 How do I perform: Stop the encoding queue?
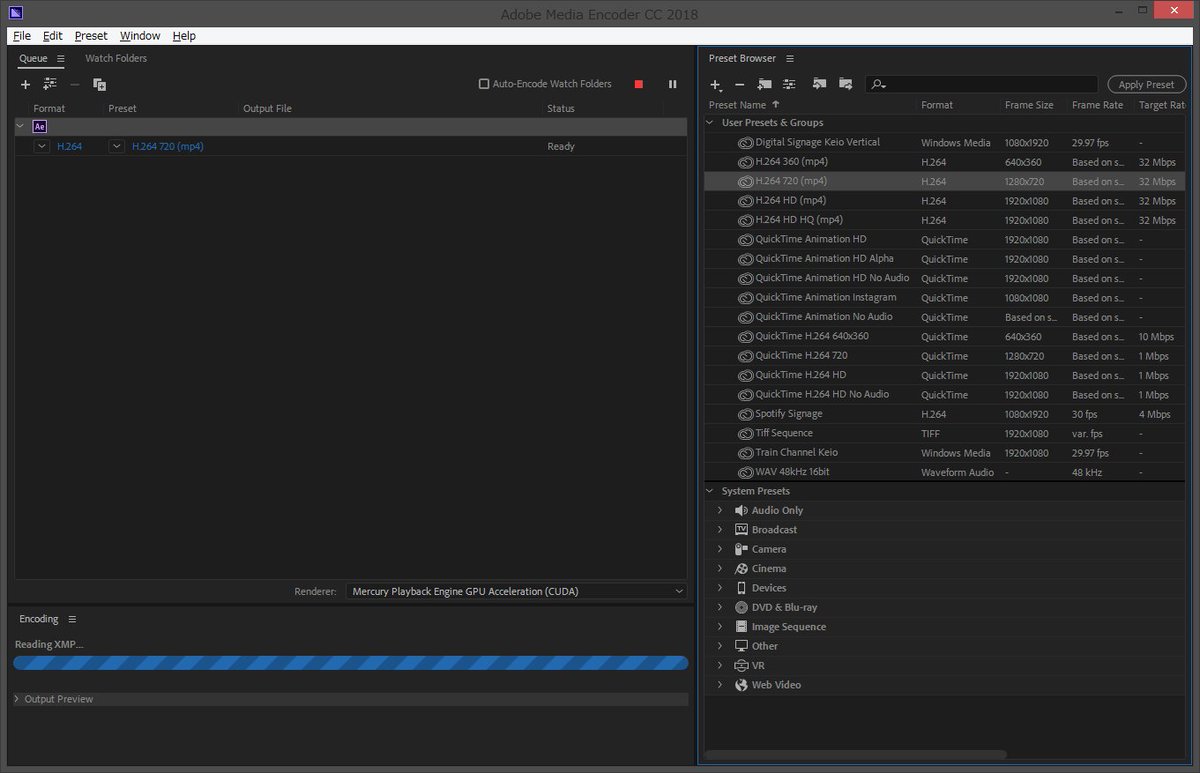click(x=639, y=85)
